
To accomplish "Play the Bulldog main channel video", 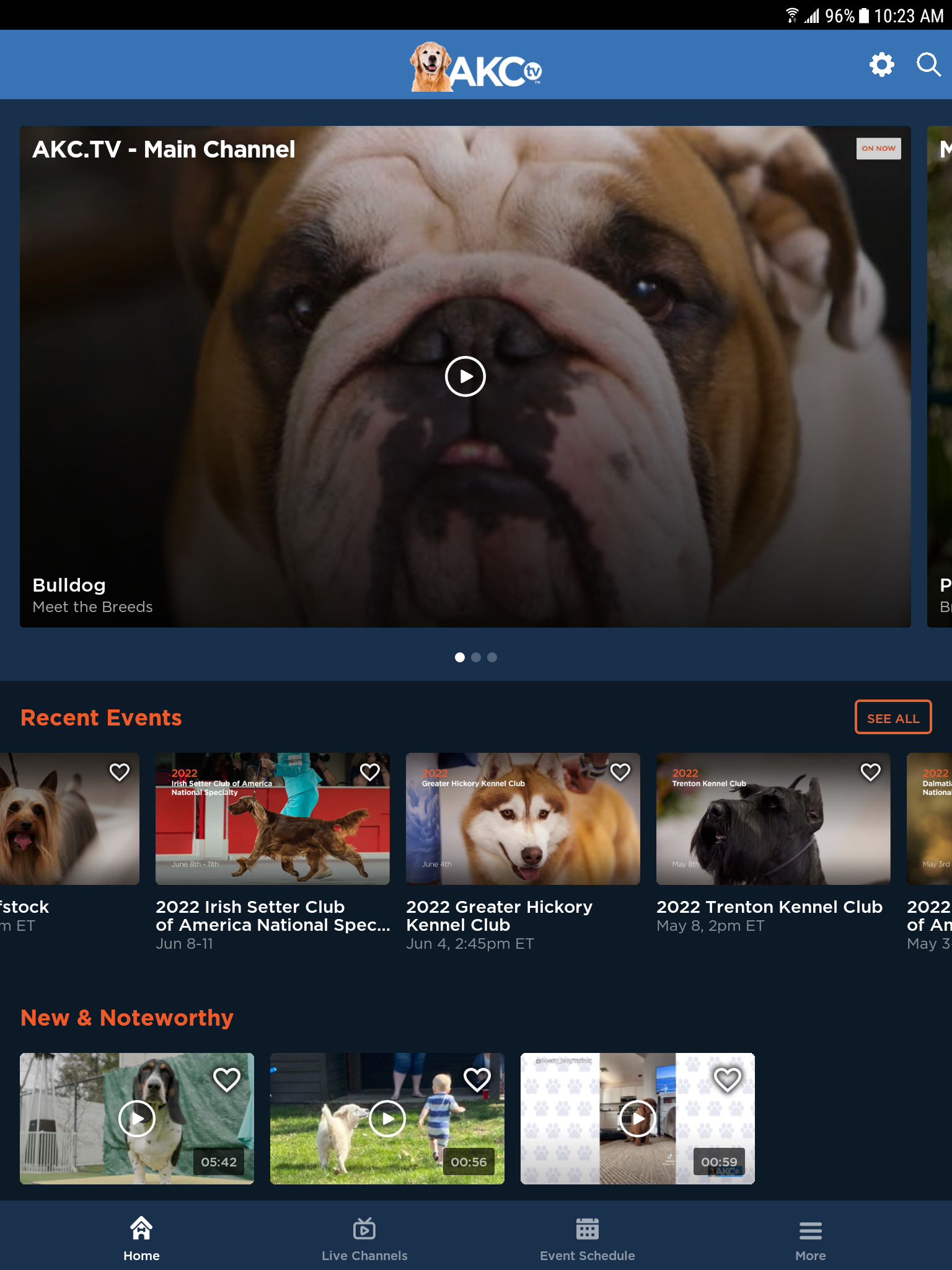I will pyautogui.click(x=465, y=376).
